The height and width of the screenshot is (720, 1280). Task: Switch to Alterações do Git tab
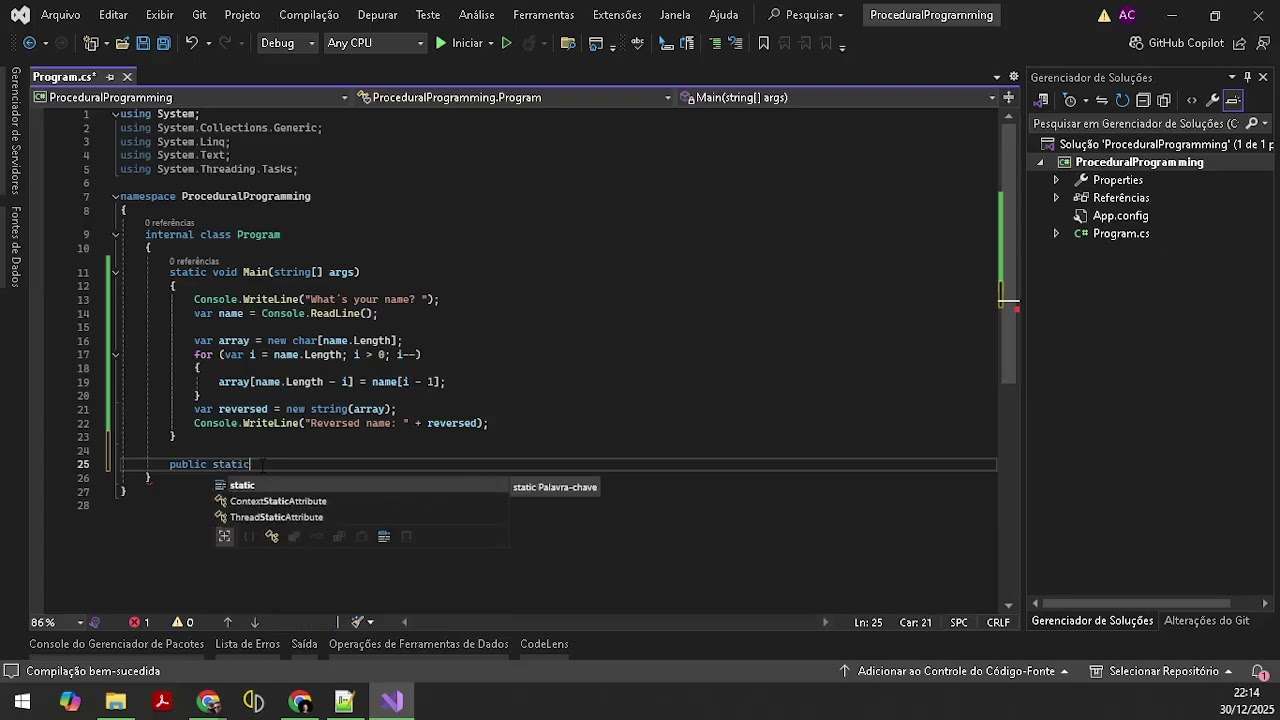(x=1207, y=621)
